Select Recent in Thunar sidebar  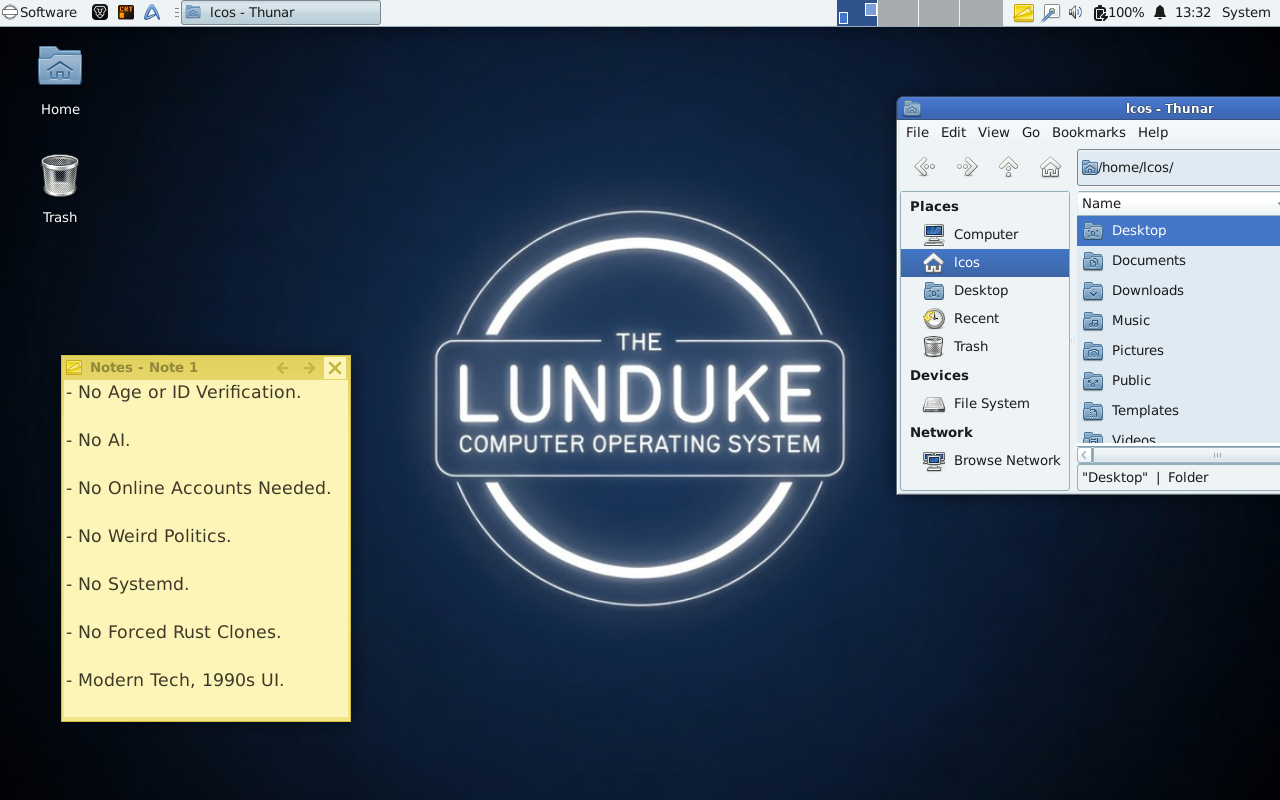(985, 318)
